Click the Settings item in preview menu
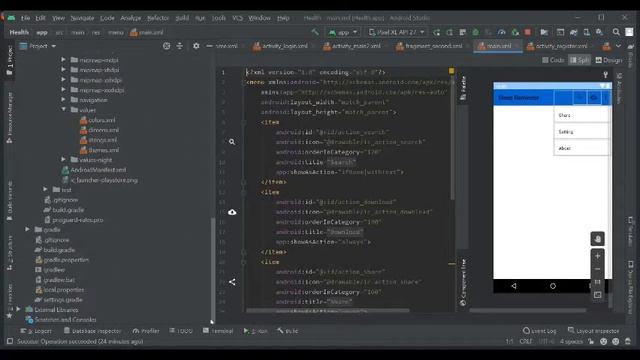The height and width of the screenshot is (360, 640). [x=581, y=131]
